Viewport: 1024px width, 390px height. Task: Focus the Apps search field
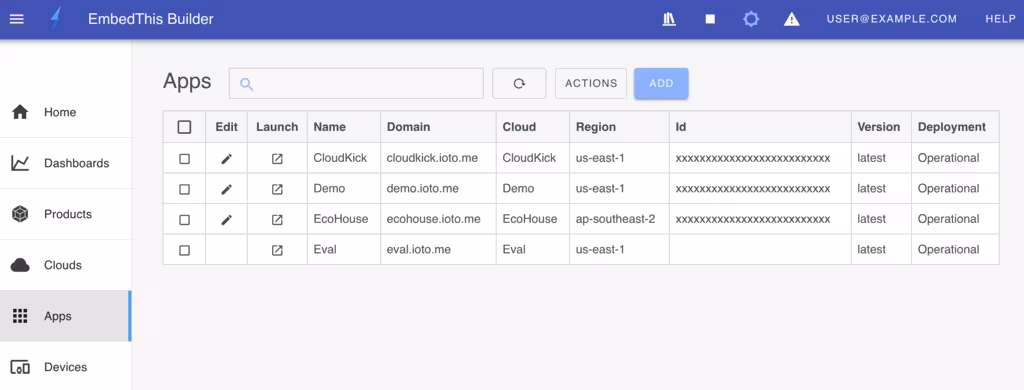[x=356, y=84]
